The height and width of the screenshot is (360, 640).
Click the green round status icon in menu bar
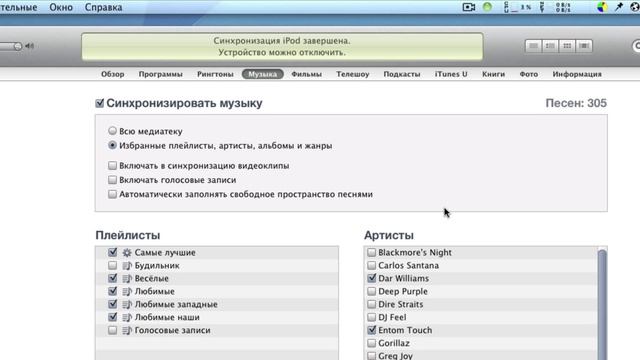487,7
